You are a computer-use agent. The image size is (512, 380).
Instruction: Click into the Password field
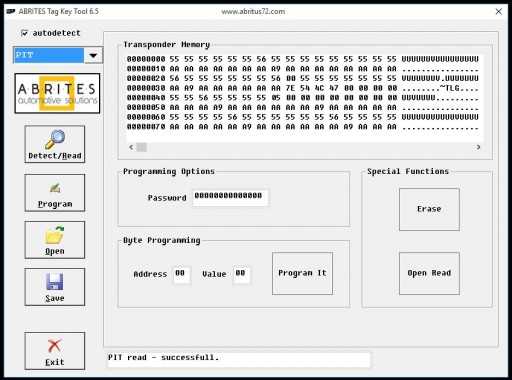click(230, 197)
